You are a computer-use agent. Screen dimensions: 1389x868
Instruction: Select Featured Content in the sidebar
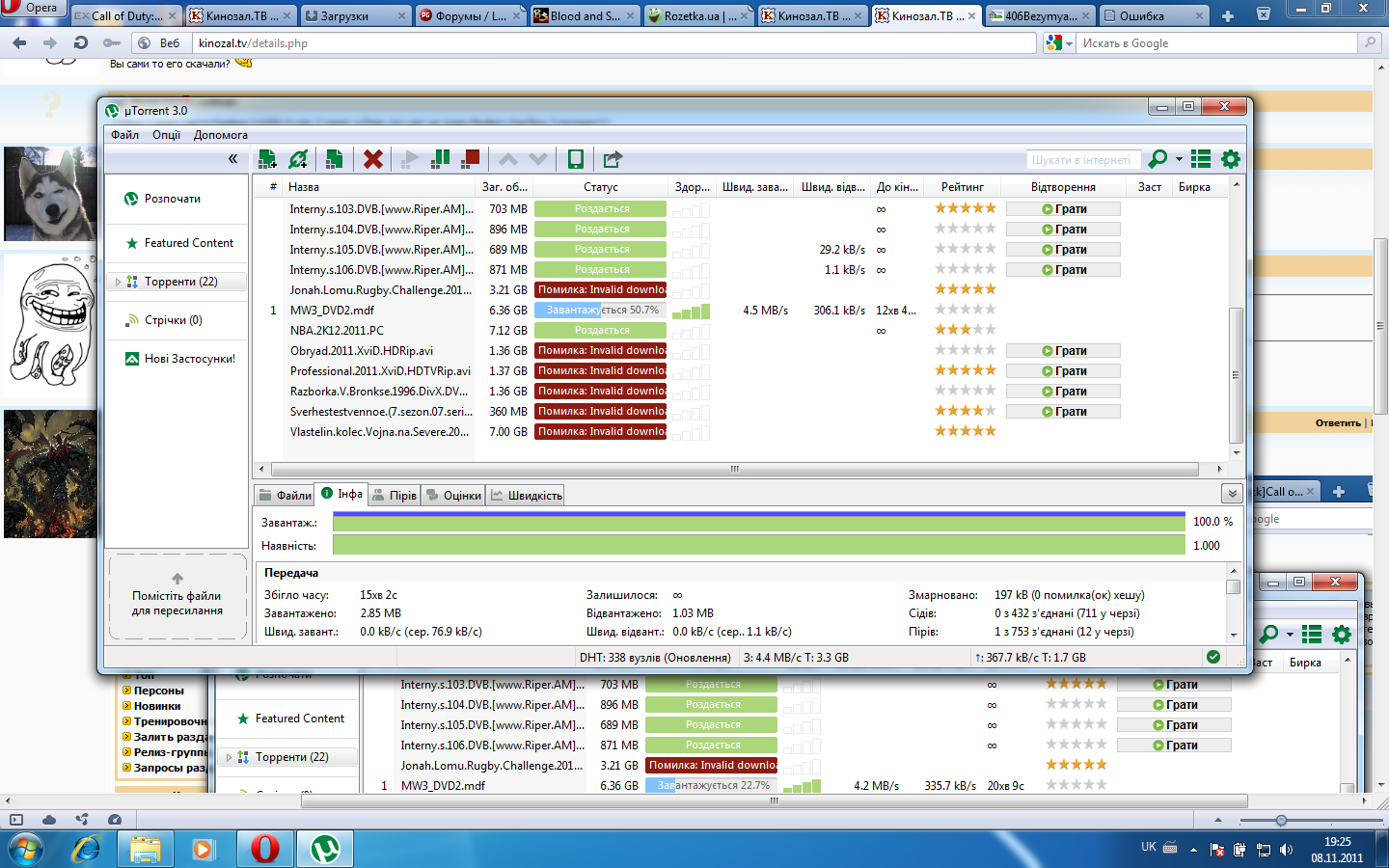[x=179, y=243]
